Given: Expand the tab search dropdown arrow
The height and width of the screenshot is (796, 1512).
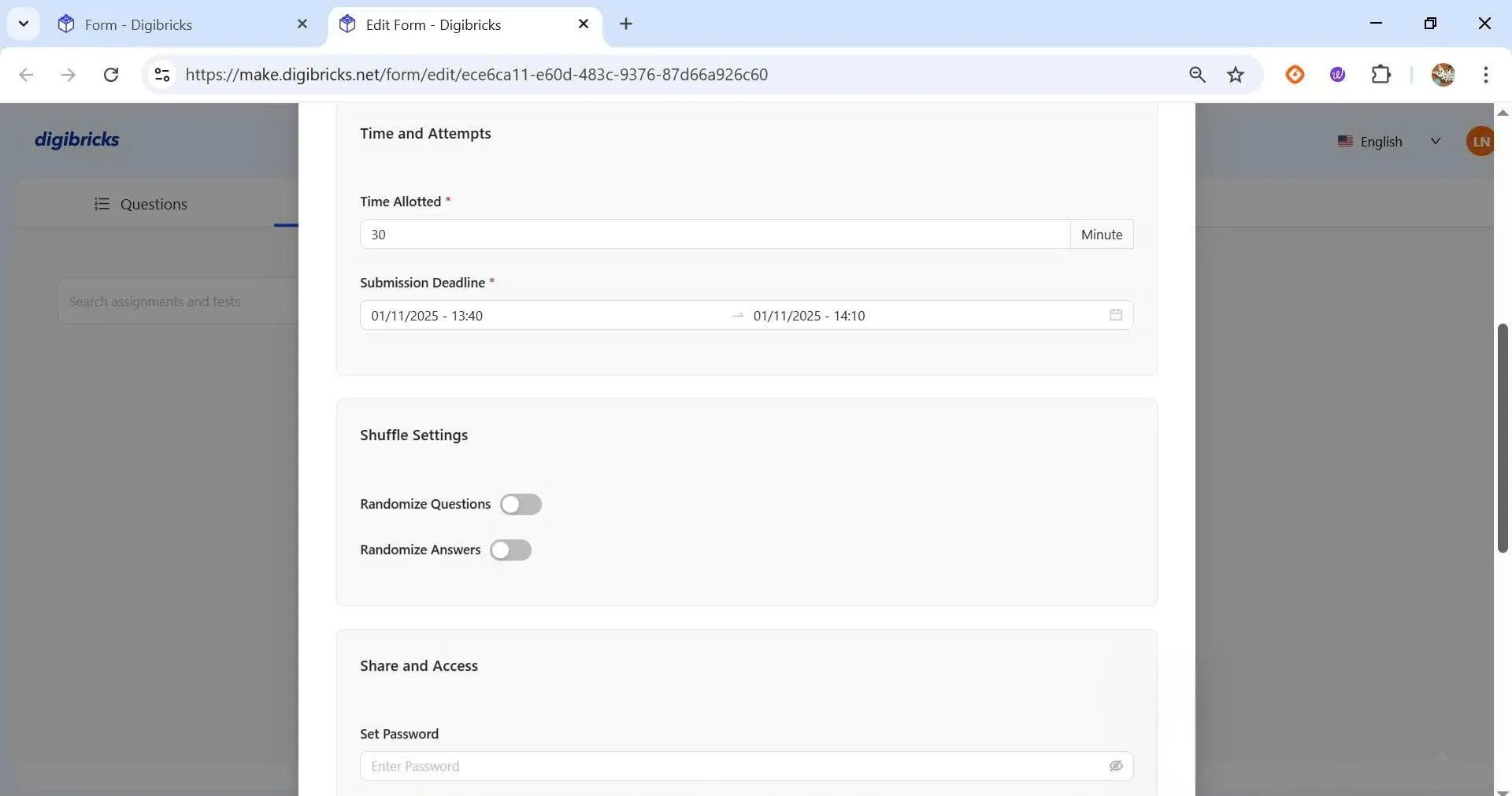Looking at the screenshot, I should [24, 24].
